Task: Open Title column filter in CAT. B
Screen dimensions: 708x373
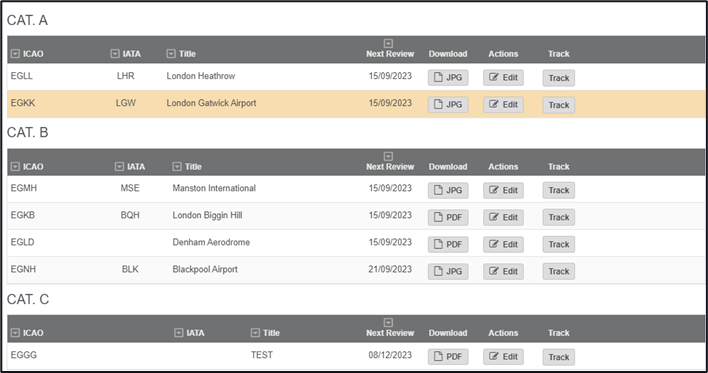Action: [x=177, y=167]
